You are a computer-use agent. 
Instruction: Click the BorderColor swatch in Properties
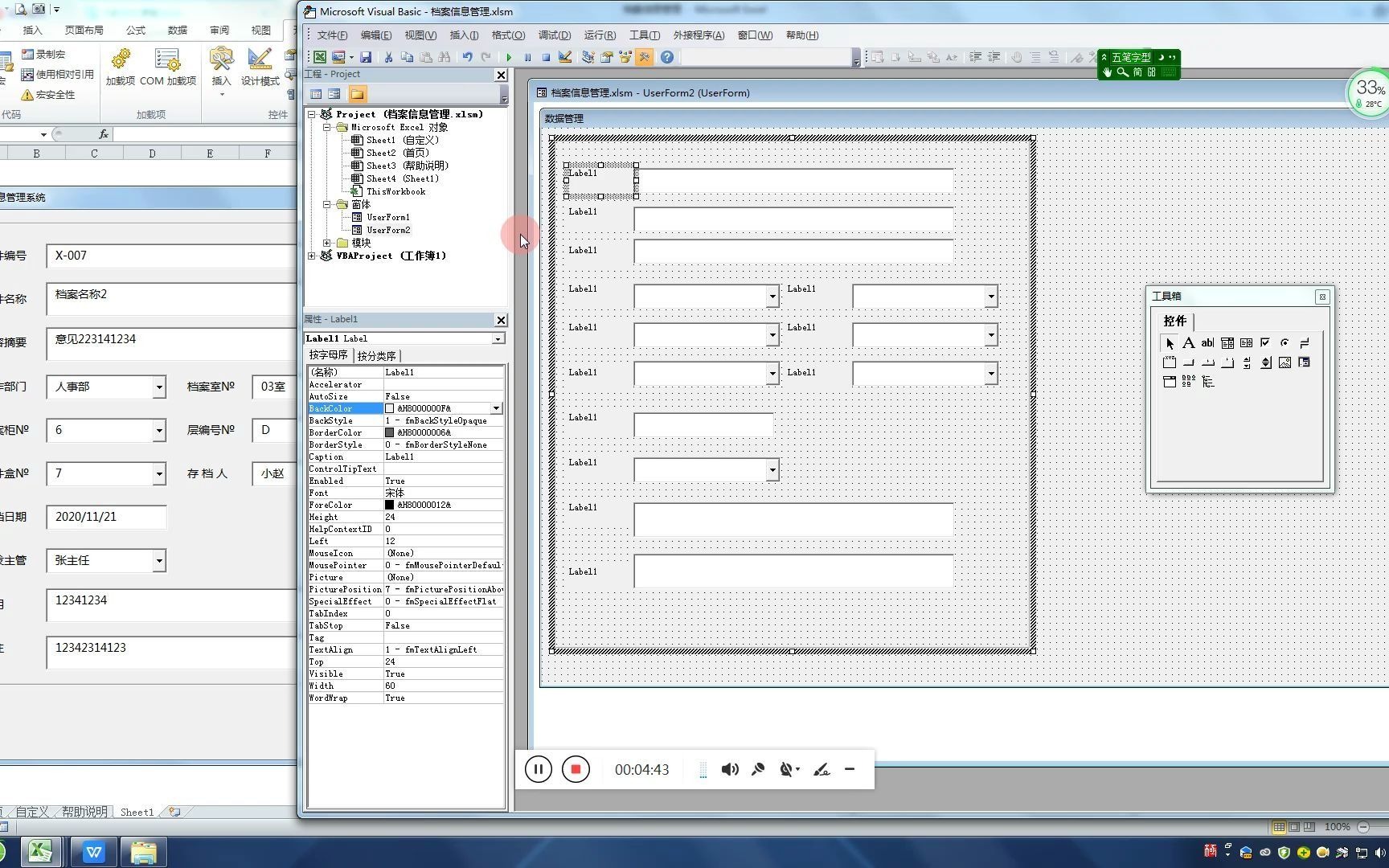coord(390,432)
